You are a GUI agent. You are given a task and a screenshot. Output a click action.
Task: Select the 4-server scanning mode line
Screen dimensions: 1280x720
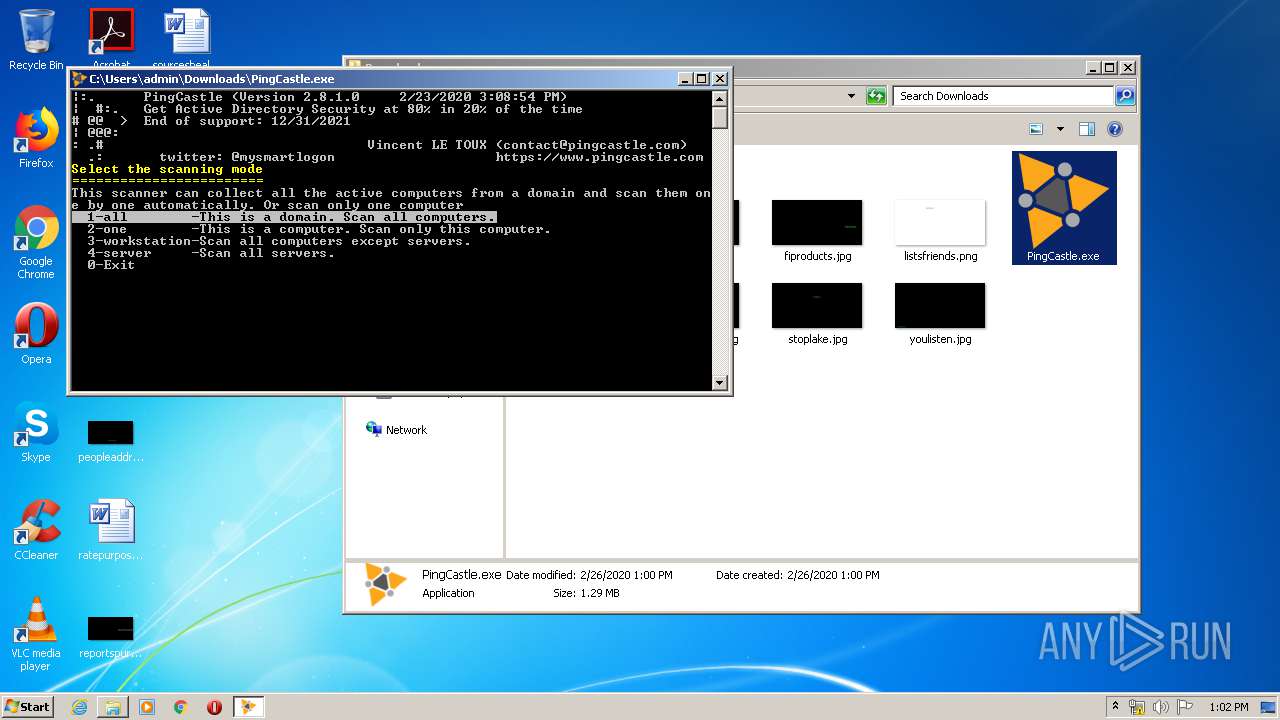(210, 253)
